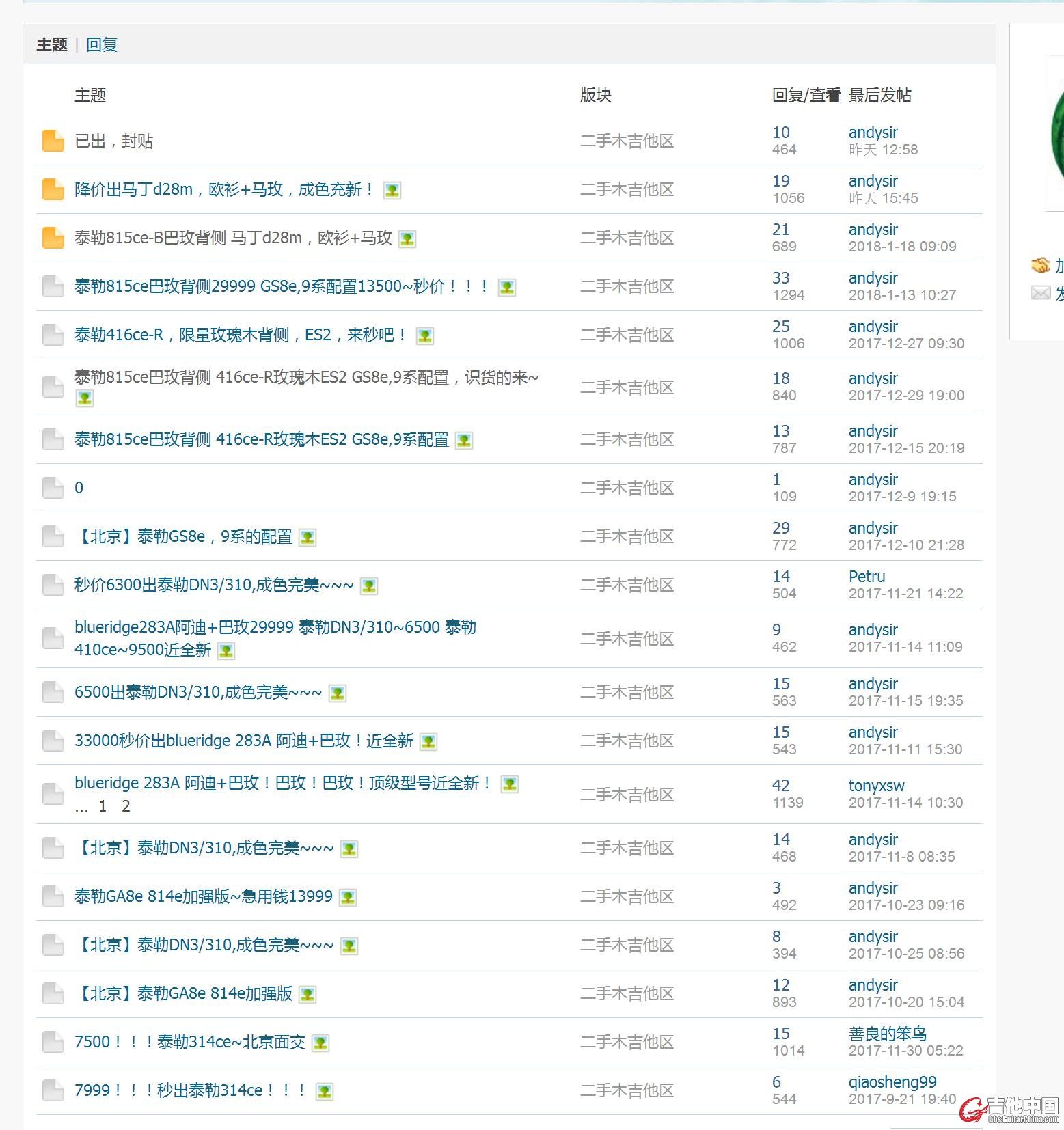The height and width of the screenshot is (1130, 1064).
Task: Go to page 2 of blueridge 283A thread
Action: tap(126, 806)
